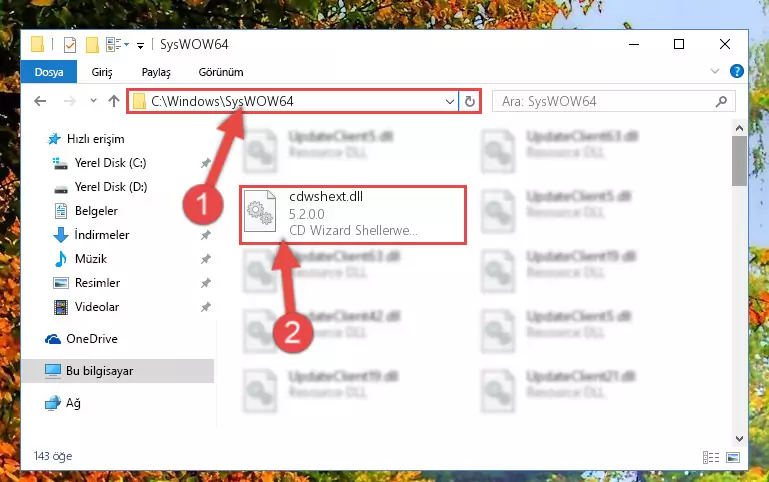Click the vertical scrollbar thumb
Image resolution: width=769 pixels, height=482 pixels.
pyautogui.click(x=739, y=161)
